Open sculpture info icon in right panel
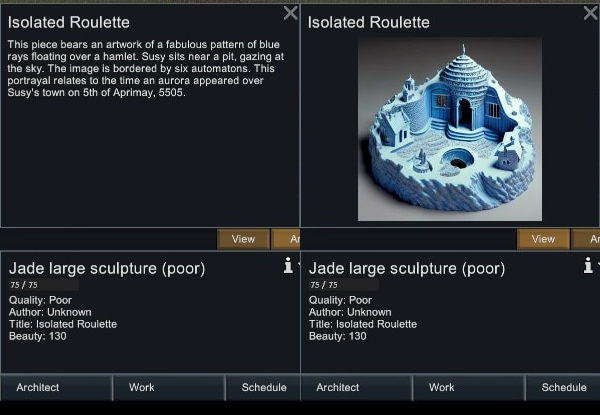600x415 pixels. (588, 266)
